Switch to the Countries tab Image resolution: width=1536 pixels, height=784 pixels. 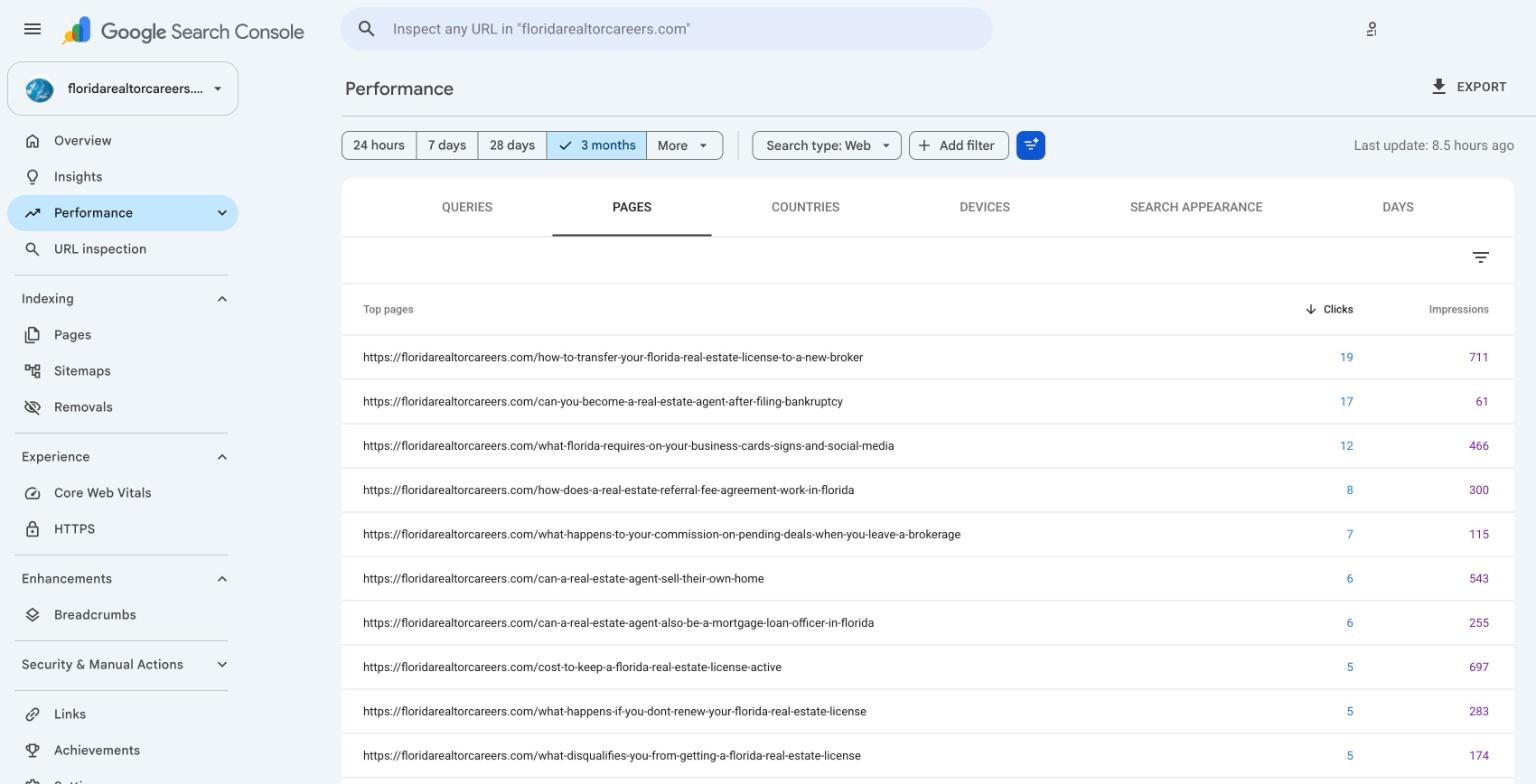click(x=805, y=207)
